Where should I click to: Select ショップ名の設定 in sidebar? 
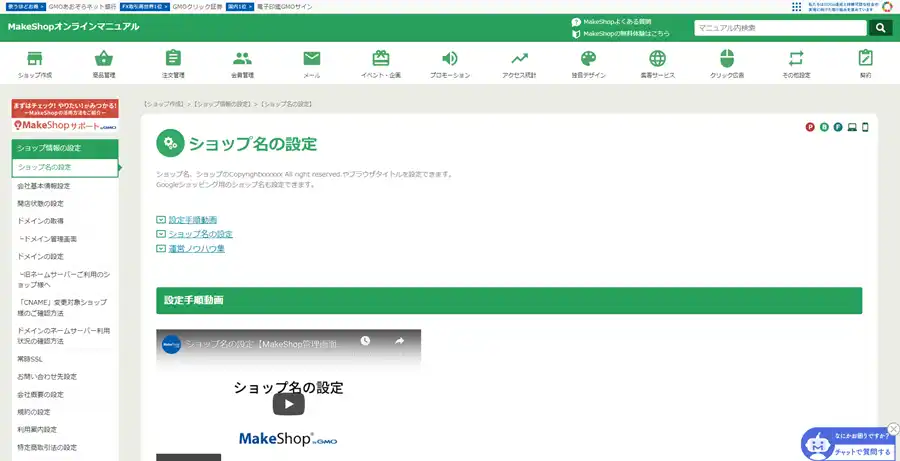coord(65,168)
